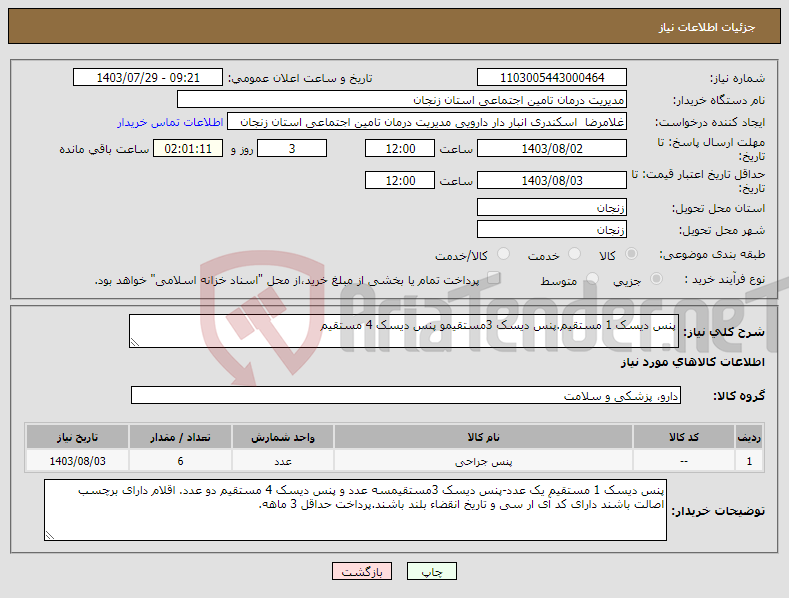Select the جزیی purchase type radio
Screen dimensions: 789x598
pyautogui.click(x=656, y=279)
